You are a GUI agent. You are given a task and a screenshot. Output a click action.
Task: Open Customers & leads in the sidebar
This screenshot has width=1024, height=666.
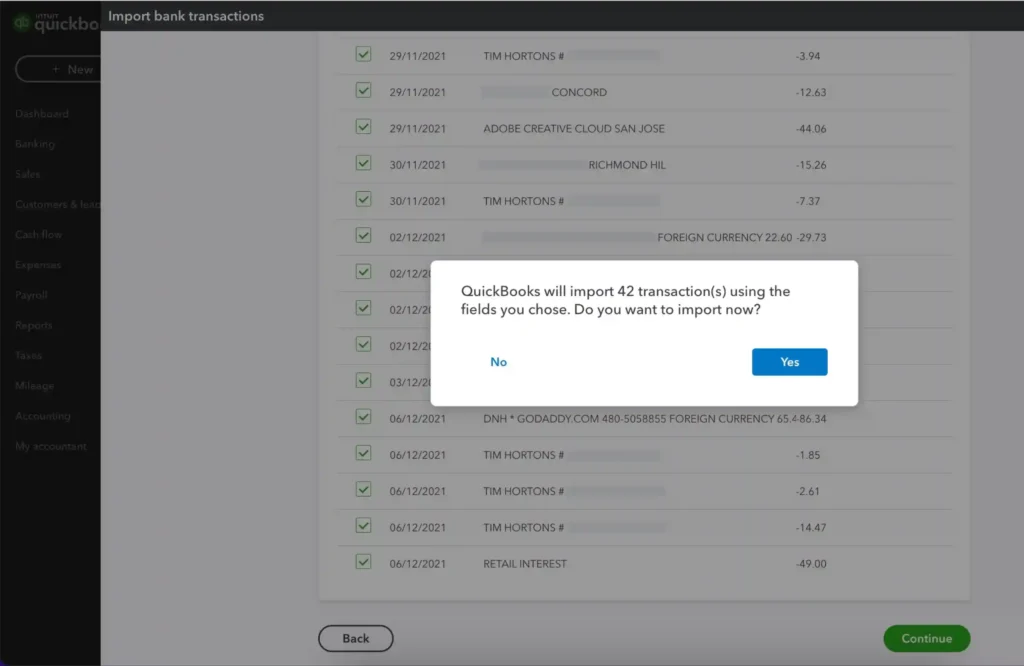click(x=57, y=204)
